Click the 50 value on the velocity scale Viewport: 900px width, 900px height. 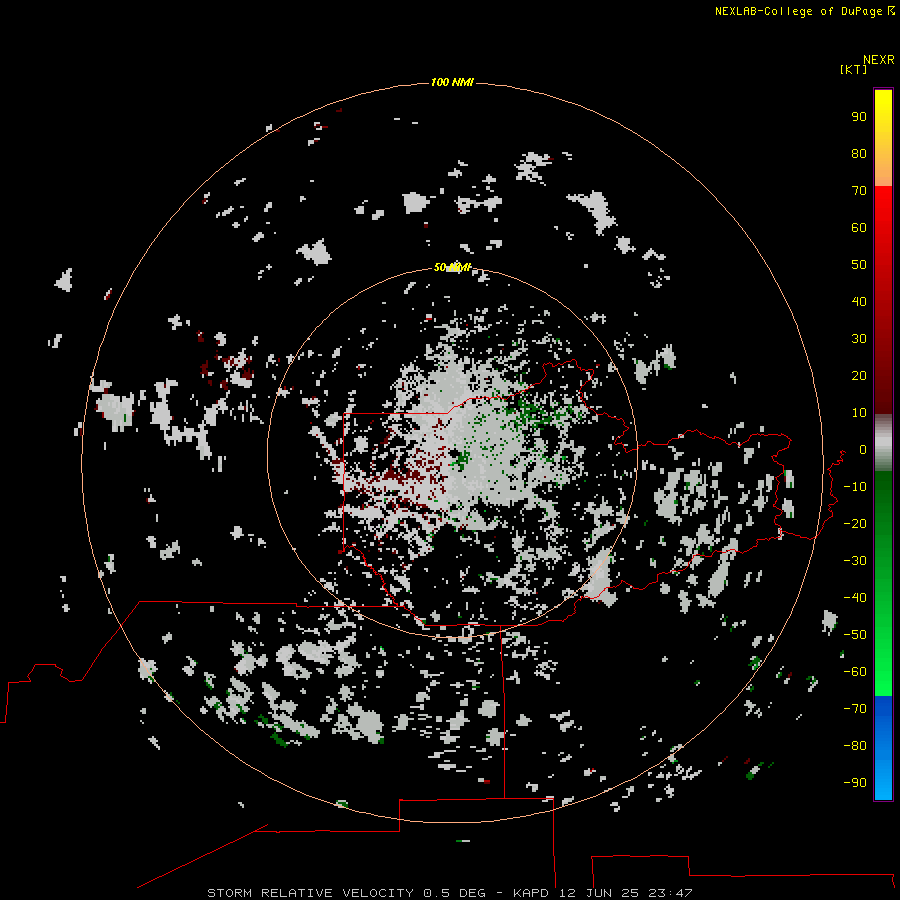859,265
